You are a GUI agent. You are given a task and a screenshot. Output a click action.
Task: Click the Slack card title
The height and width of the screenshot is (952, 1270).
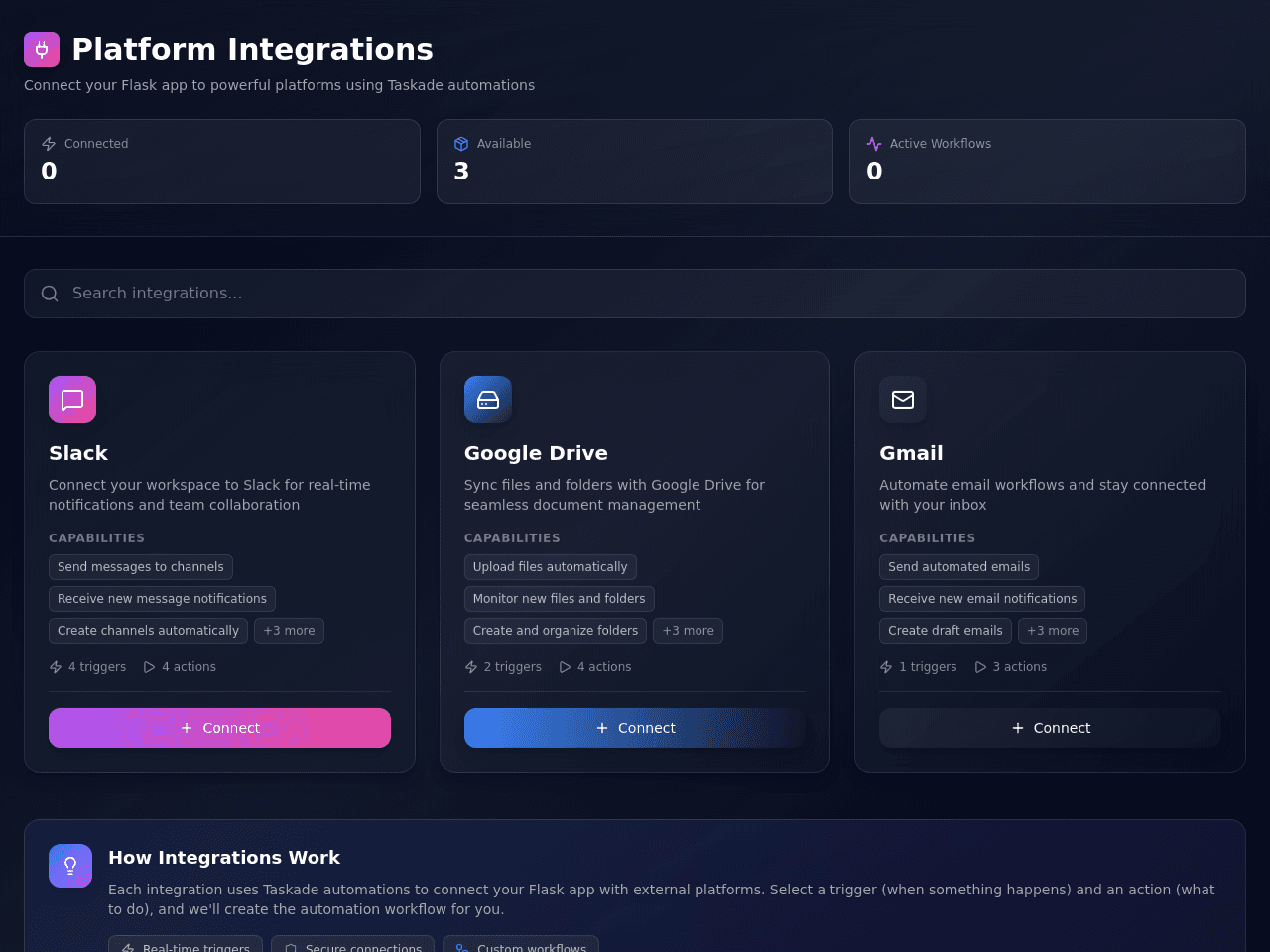[x=78, y=453]
